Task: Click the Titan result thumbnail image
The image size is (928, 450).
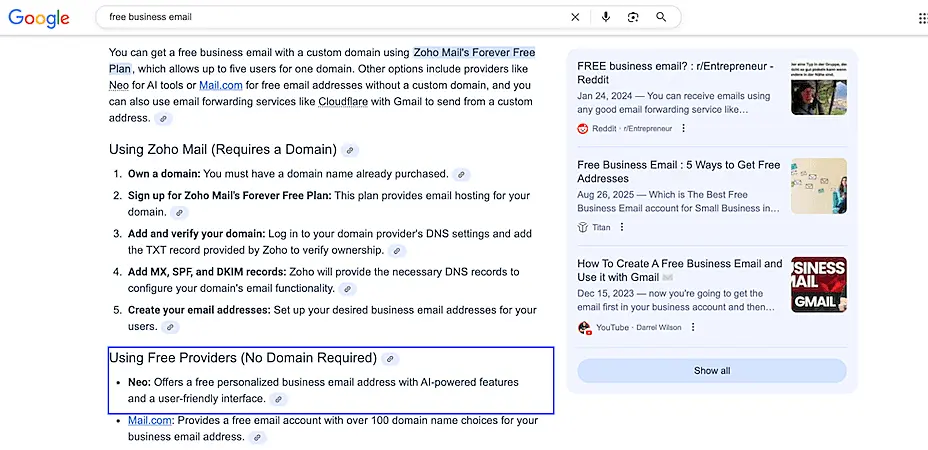Action: click(819, 186)
